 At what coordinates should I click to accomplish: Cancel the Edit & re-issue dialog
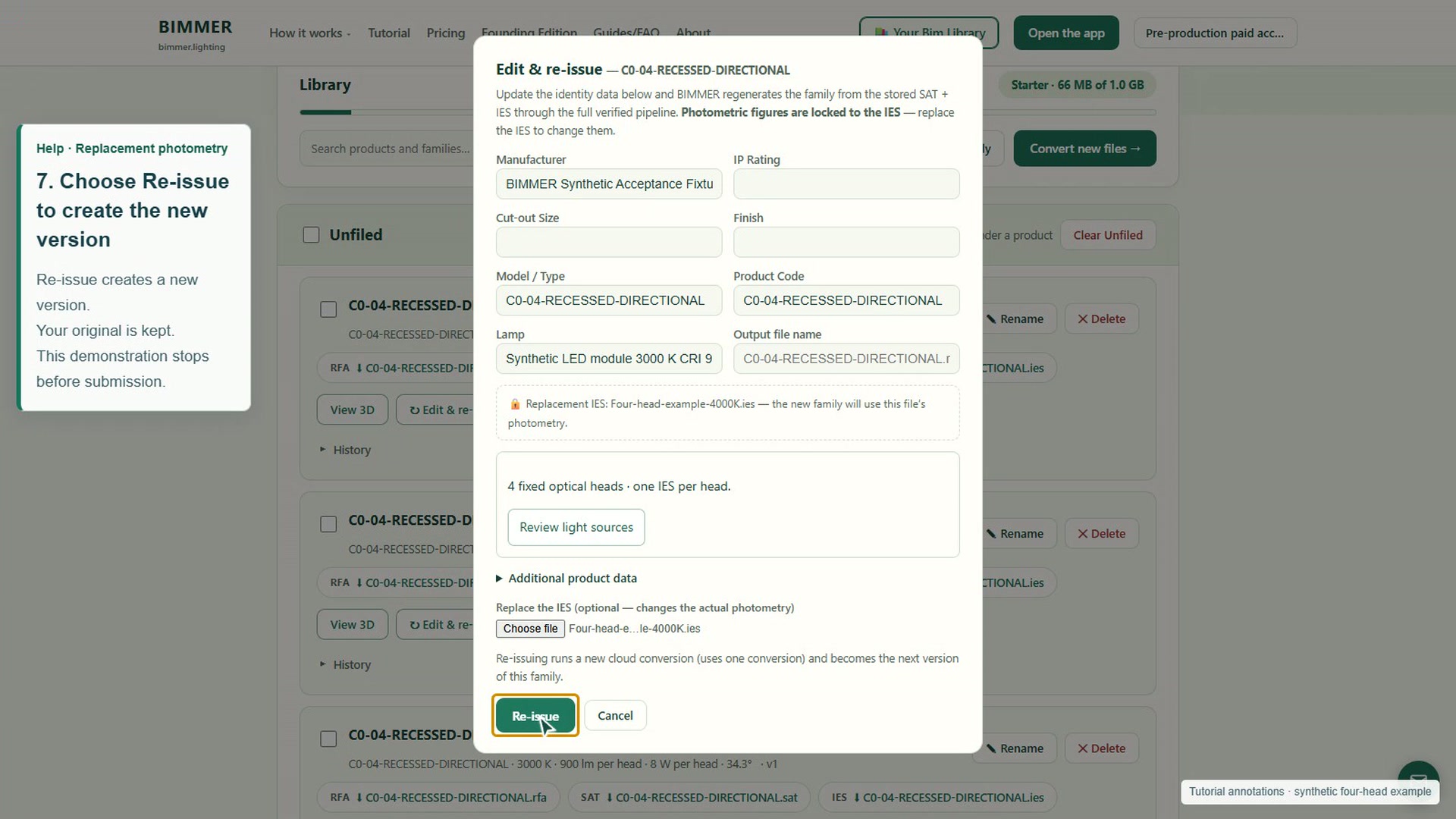click(x=615, y=715)
